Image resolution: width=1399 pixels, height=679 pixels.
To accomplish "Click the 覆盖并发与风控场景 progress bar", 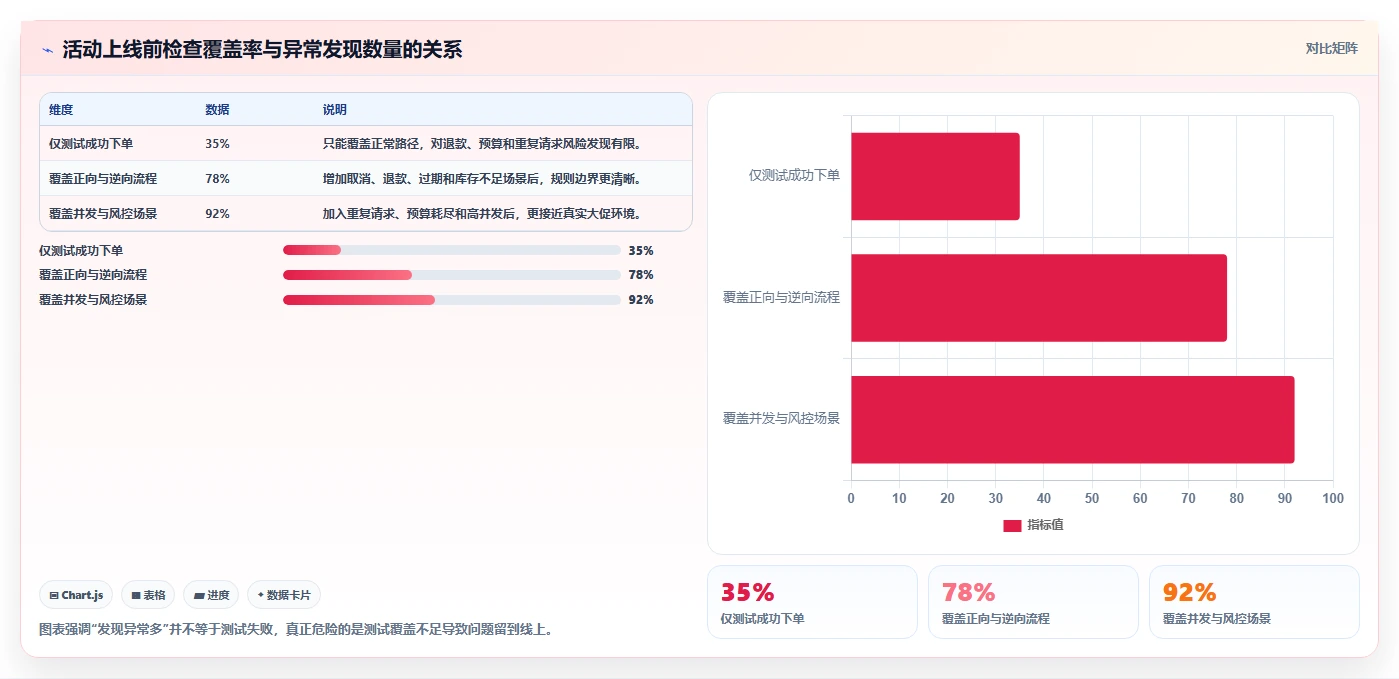I will [x=452, y=300].
